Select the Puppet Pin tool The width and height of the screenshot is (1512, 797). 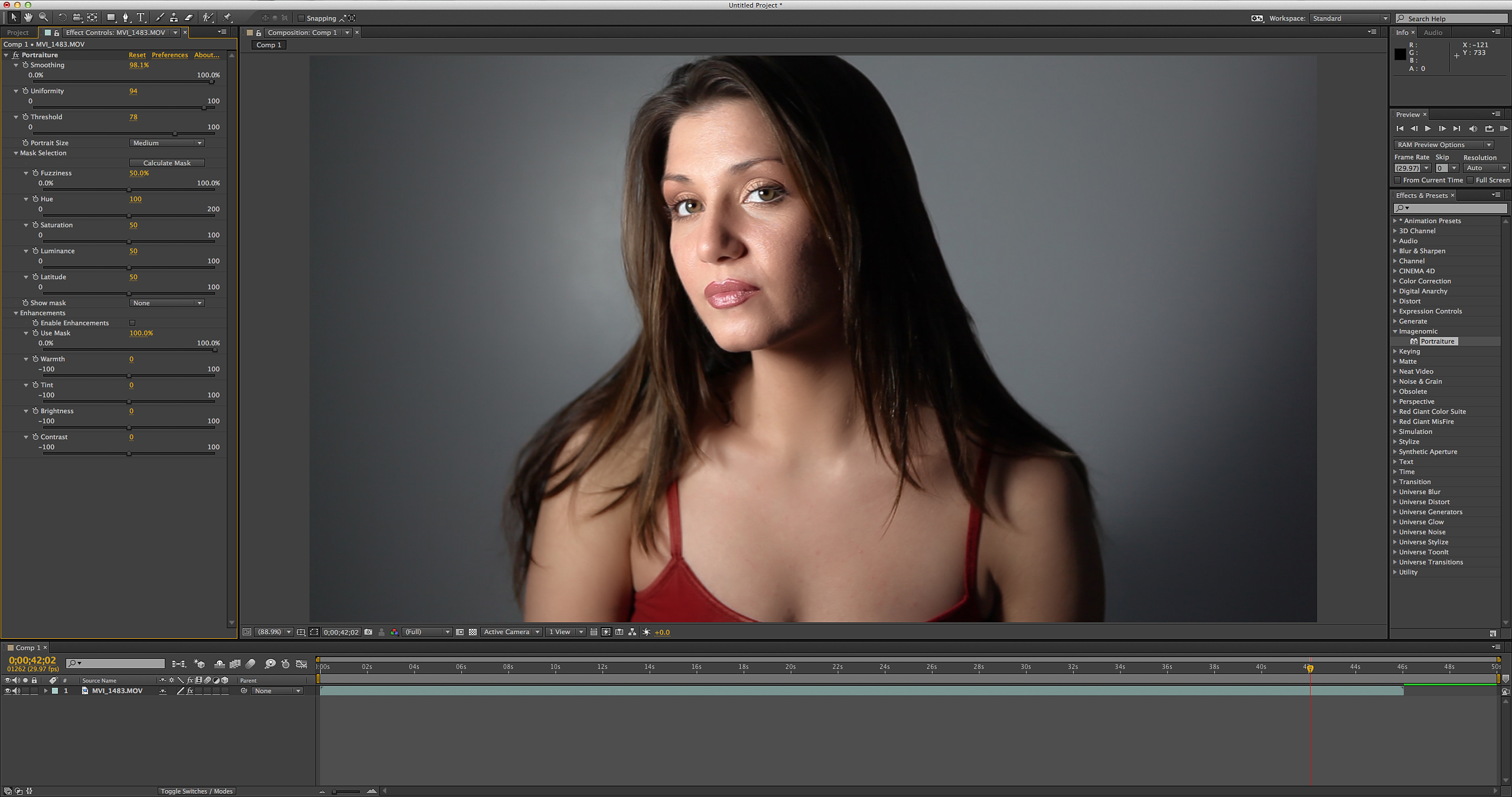[227, 18]
